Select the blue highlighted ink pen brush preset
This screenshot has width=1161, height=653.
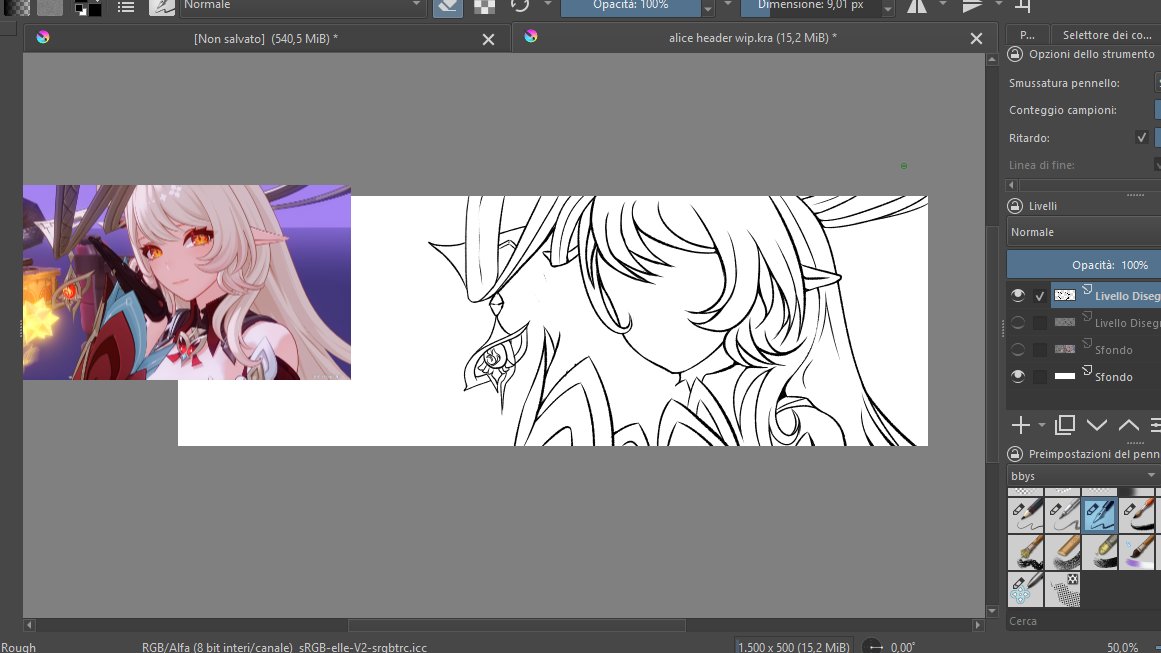click(x=1100, y=513)
